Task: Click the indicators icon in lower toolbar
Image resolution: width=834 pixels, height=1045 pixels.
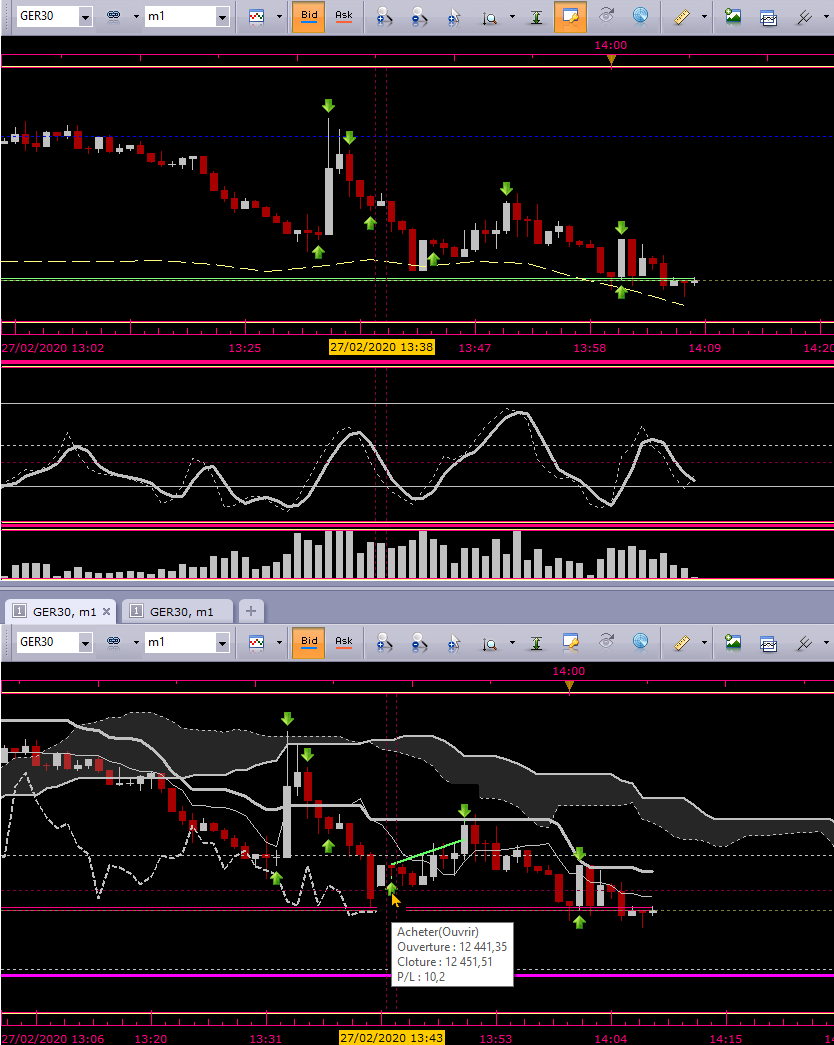Action: 804,642
